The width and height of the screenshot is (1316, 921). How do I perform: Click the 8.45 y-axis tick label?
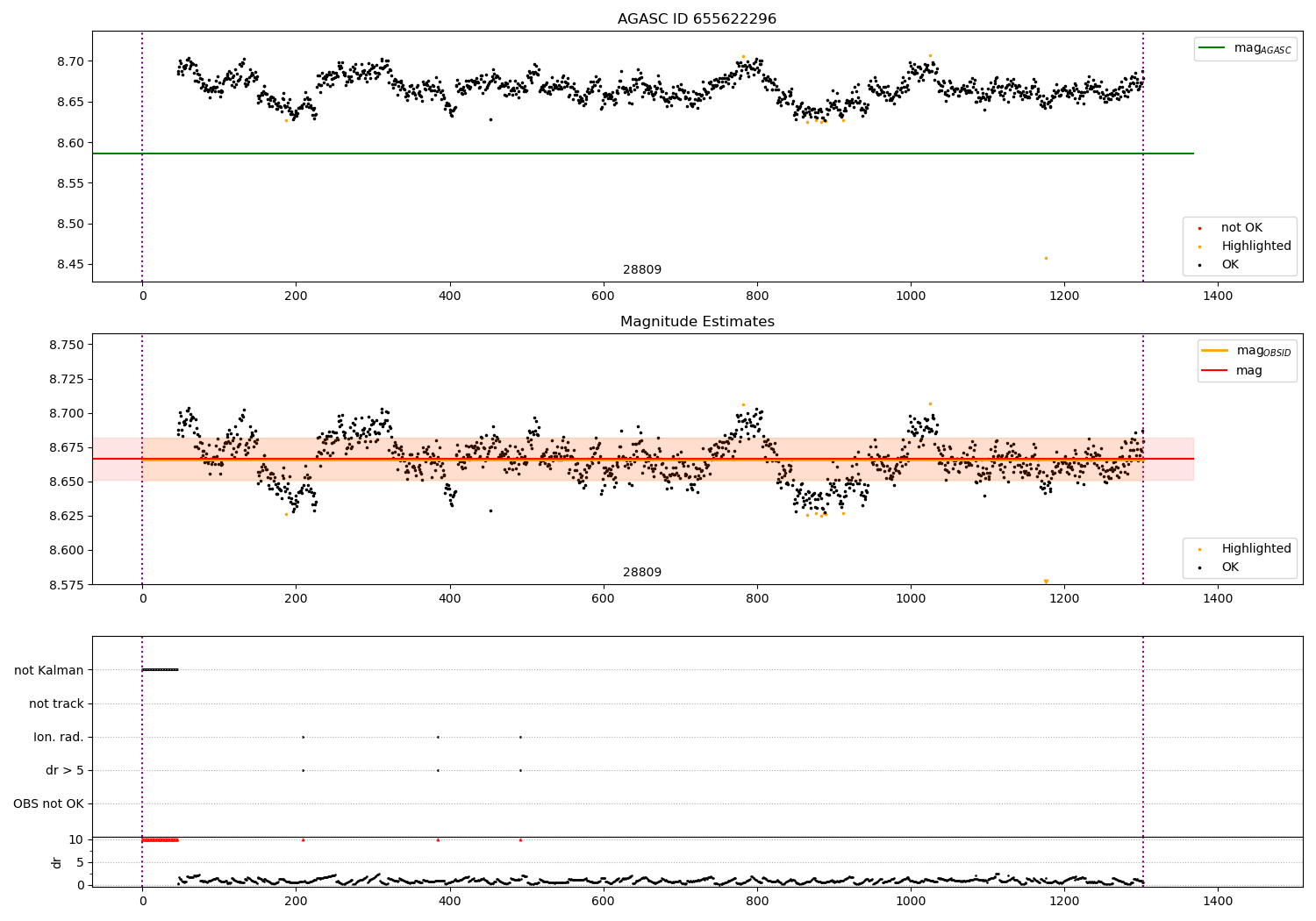point(70,265)
